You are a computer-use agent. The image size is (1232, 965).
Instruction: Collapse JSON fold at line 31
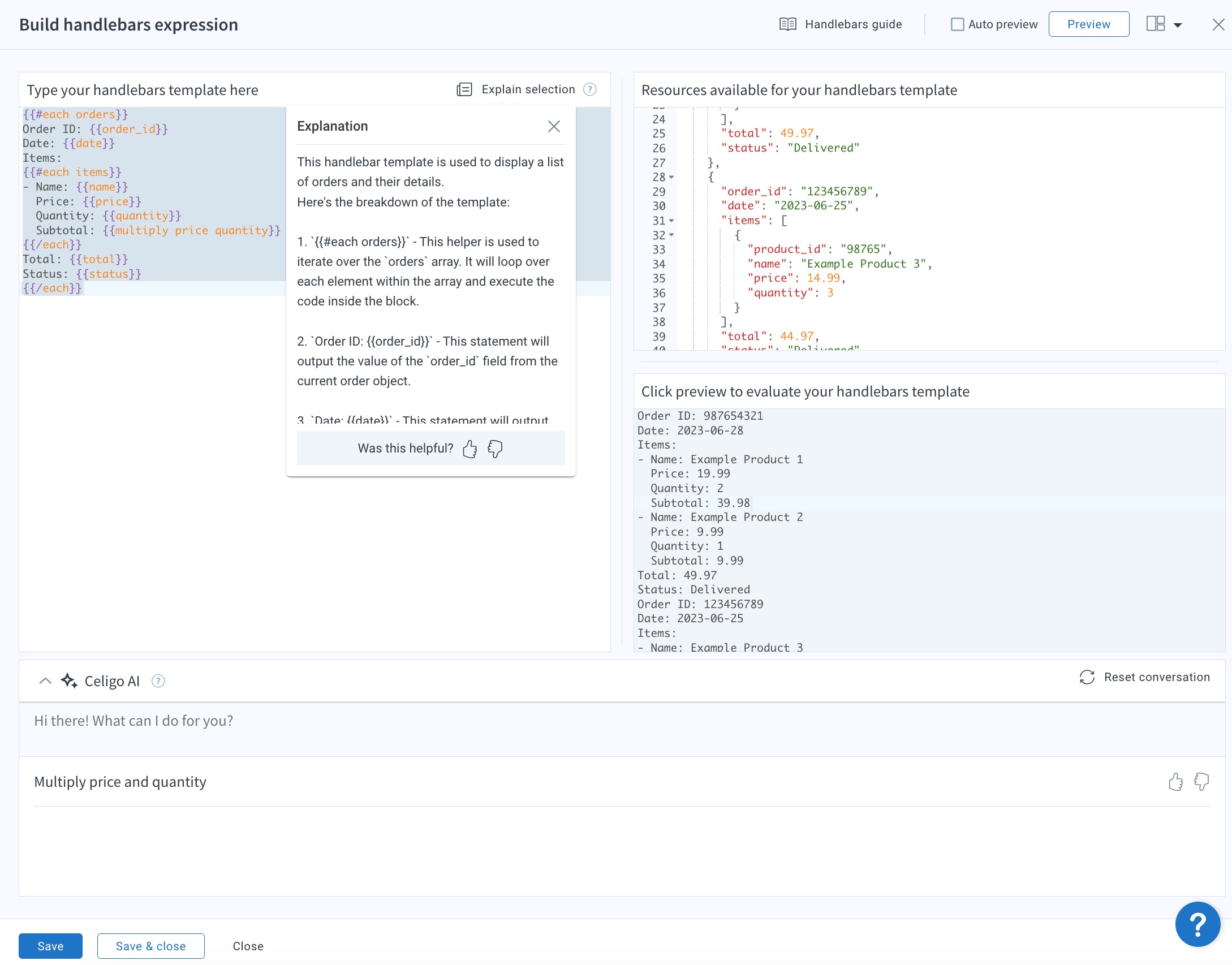point(671,221)
